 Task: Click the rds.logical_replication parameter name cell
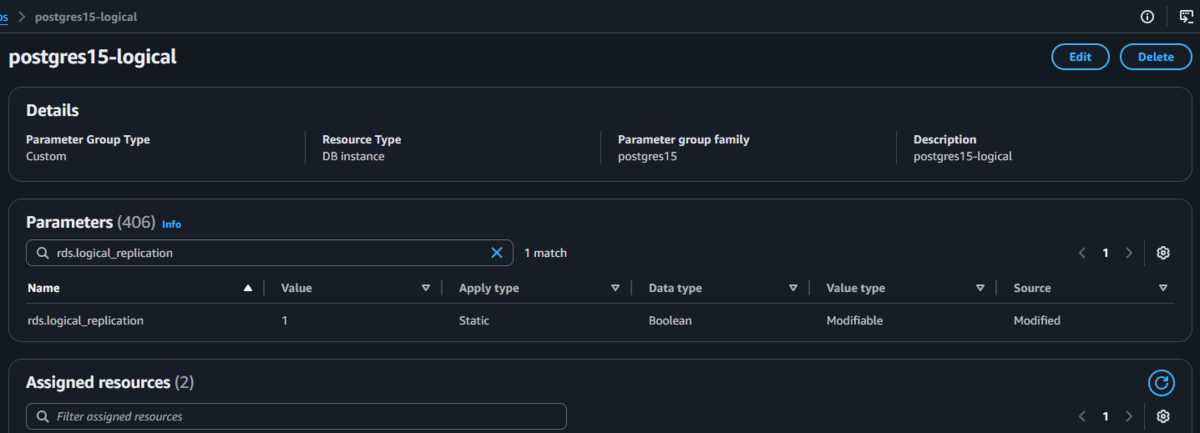[x=85, y=321]
